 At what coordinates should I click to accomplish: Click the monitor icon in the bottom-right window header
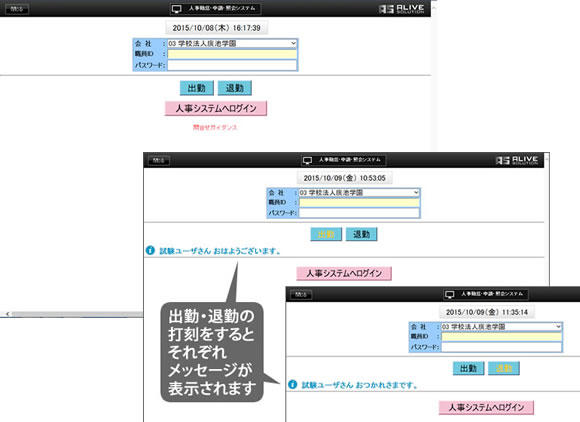click(450, 294)
